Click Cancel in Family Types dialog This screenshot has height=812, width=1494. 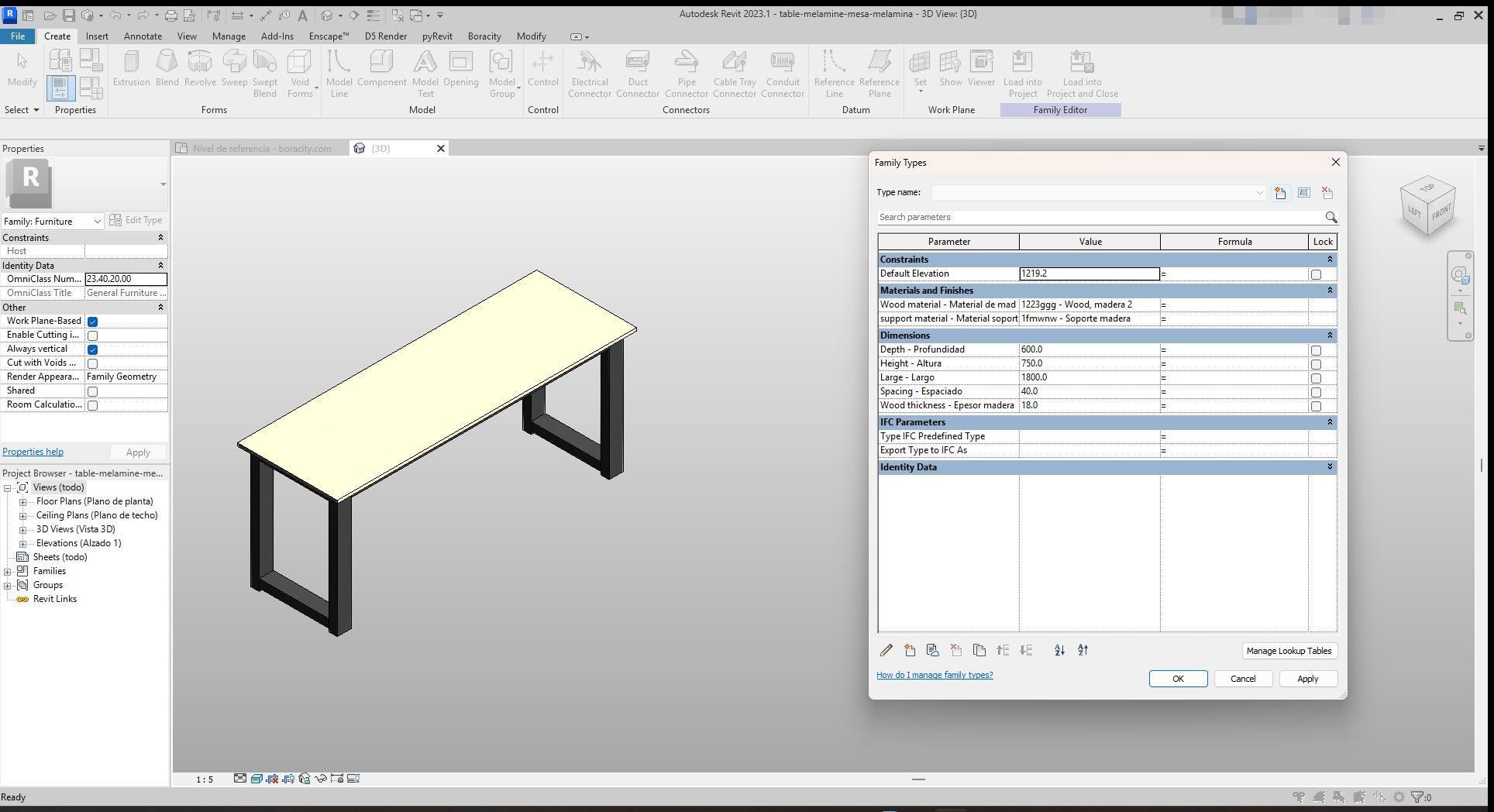[x=1243, y=679]
